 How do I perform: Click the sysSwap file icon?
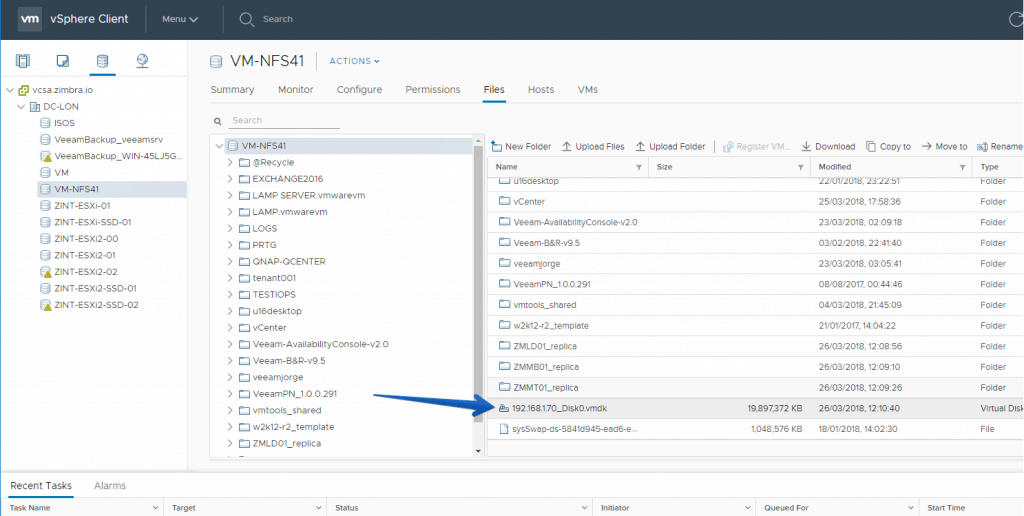pos(504,429)
